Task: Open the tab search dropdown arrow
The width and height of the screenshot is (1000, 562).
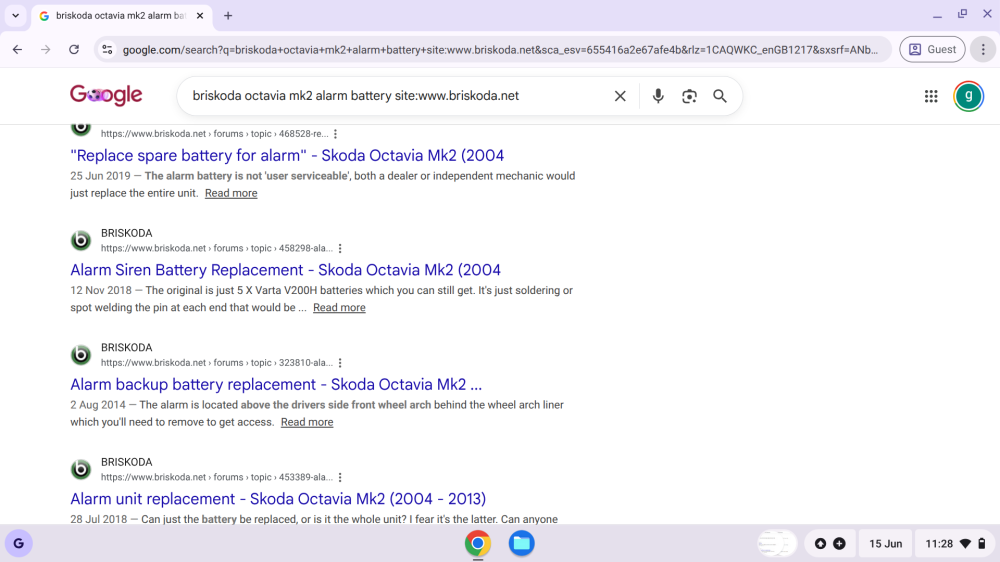Action: (15, 15)
